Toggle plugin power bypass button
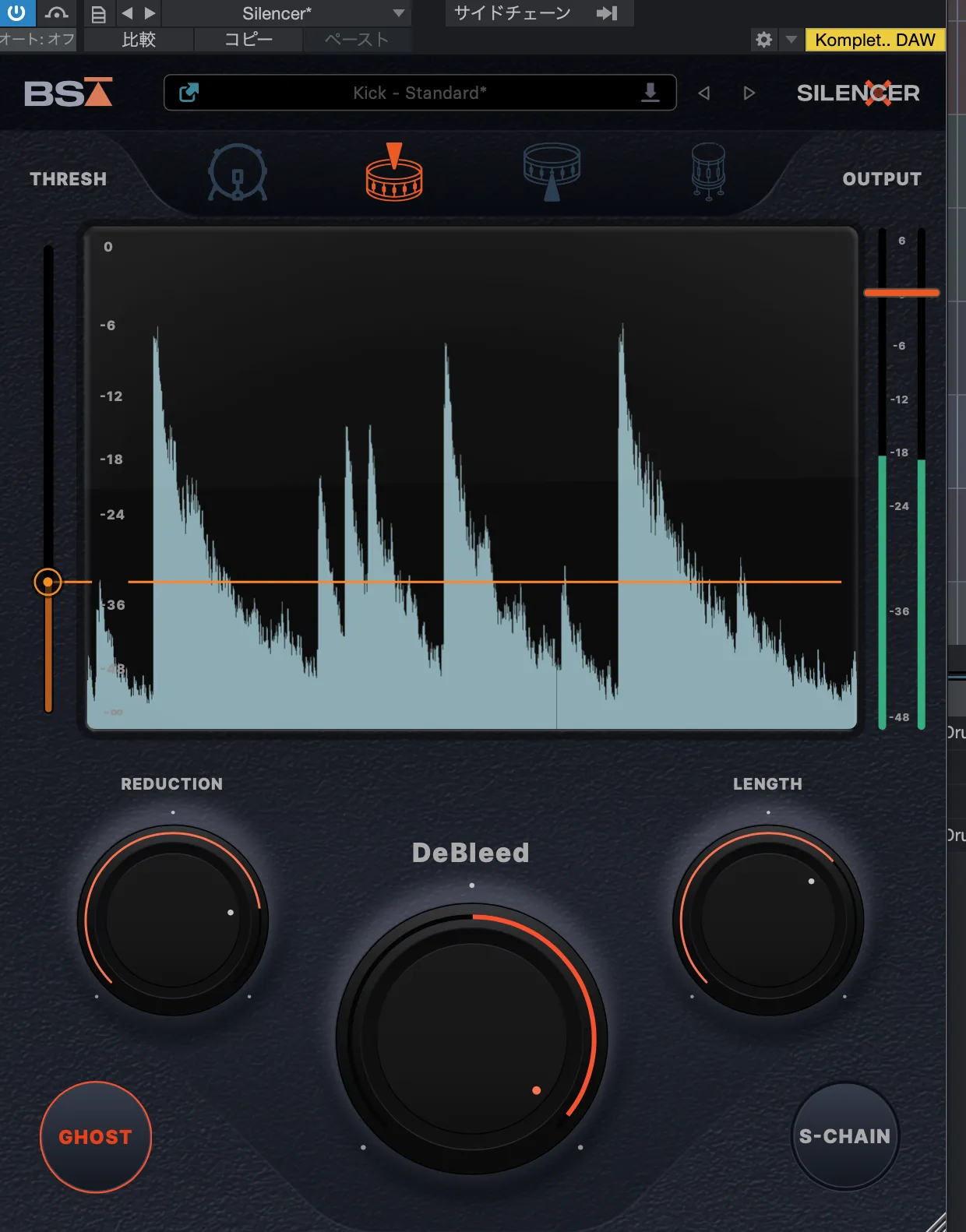Screen dimensions: 966x1232 point(16,13)
